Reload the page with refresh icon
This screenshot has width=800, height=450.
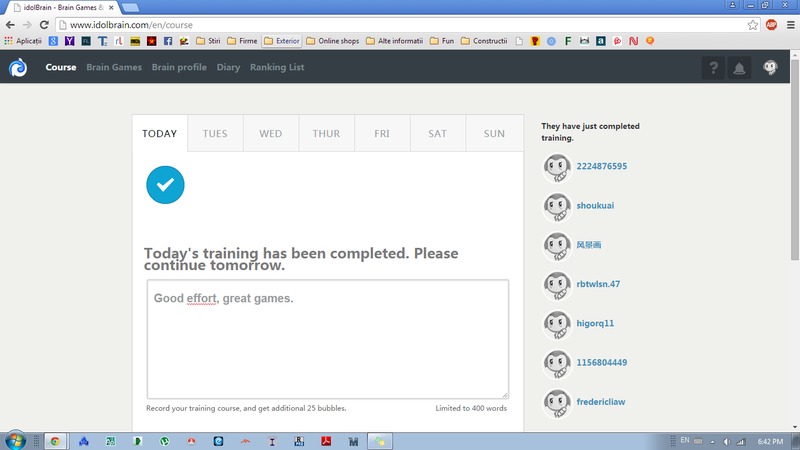click(x=45, y=24)
